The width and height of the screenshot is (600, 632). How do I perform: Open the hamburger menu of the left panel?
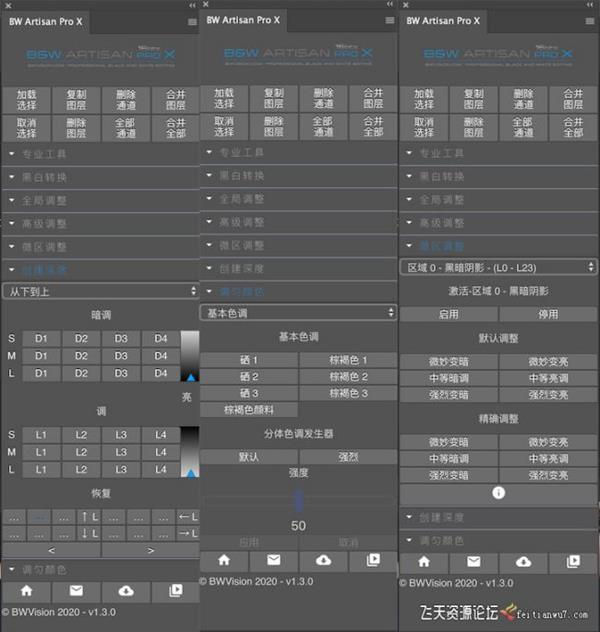pyautogui.click(x=192, y=22)
